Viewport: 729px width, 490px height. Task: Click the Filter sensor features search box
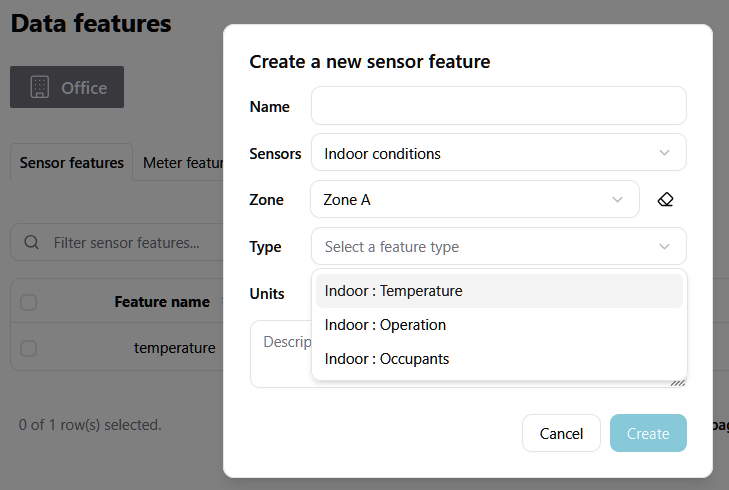(x=125, y=242)
